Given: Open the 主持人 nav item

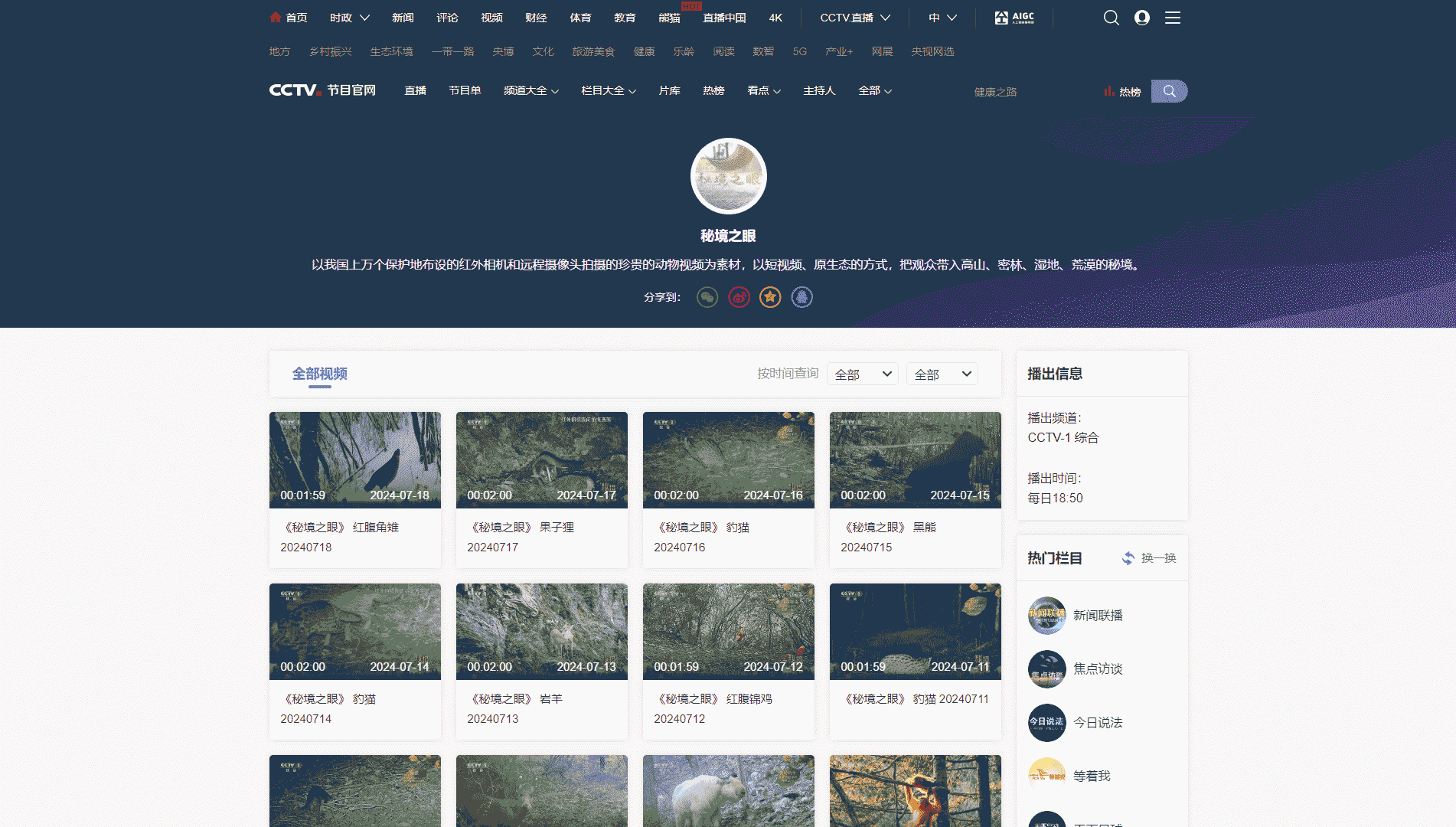Looking at the screenshot, I should click(819, 90).
